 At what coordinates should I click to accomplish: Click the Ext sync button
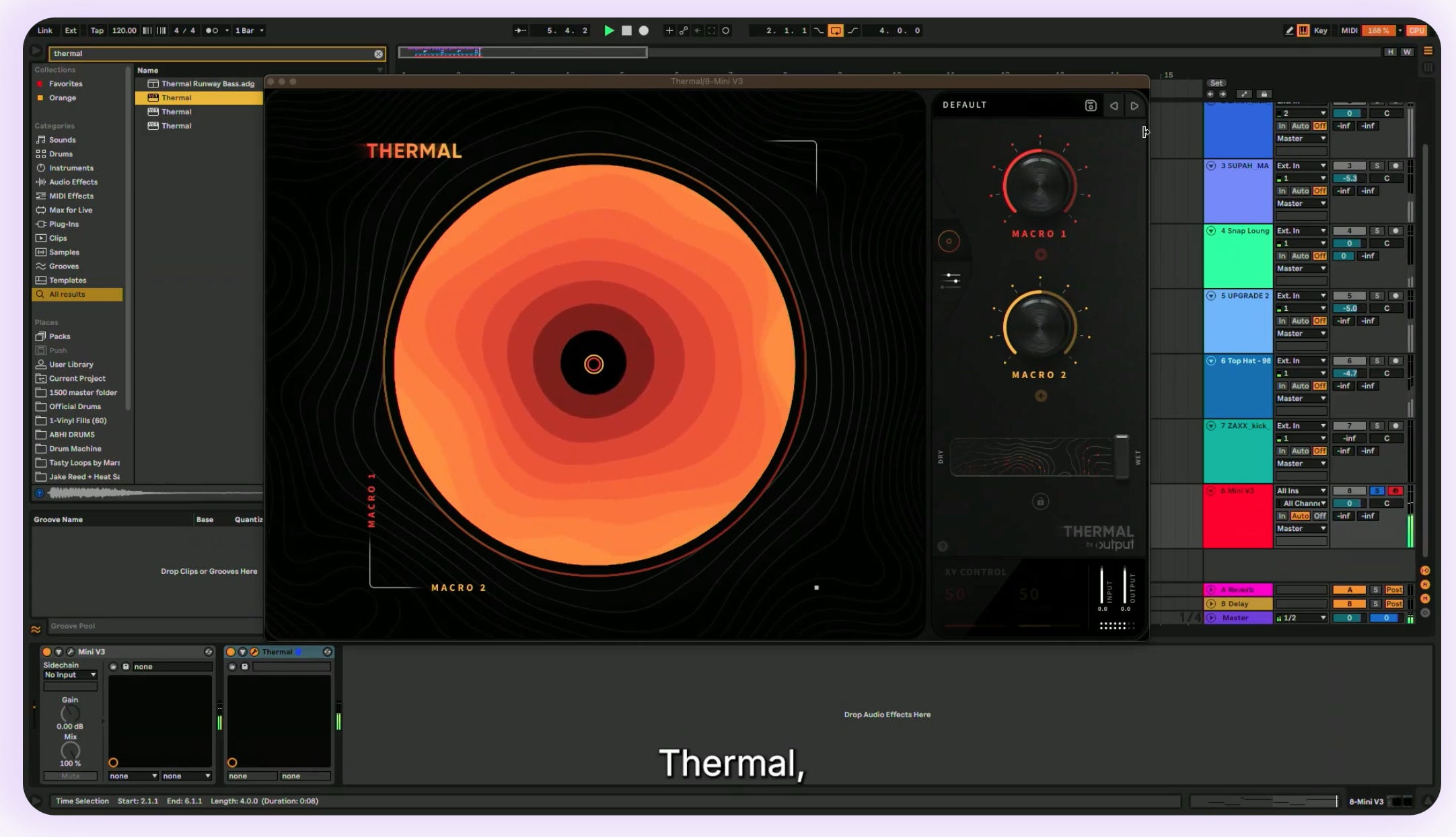[71, 30]
